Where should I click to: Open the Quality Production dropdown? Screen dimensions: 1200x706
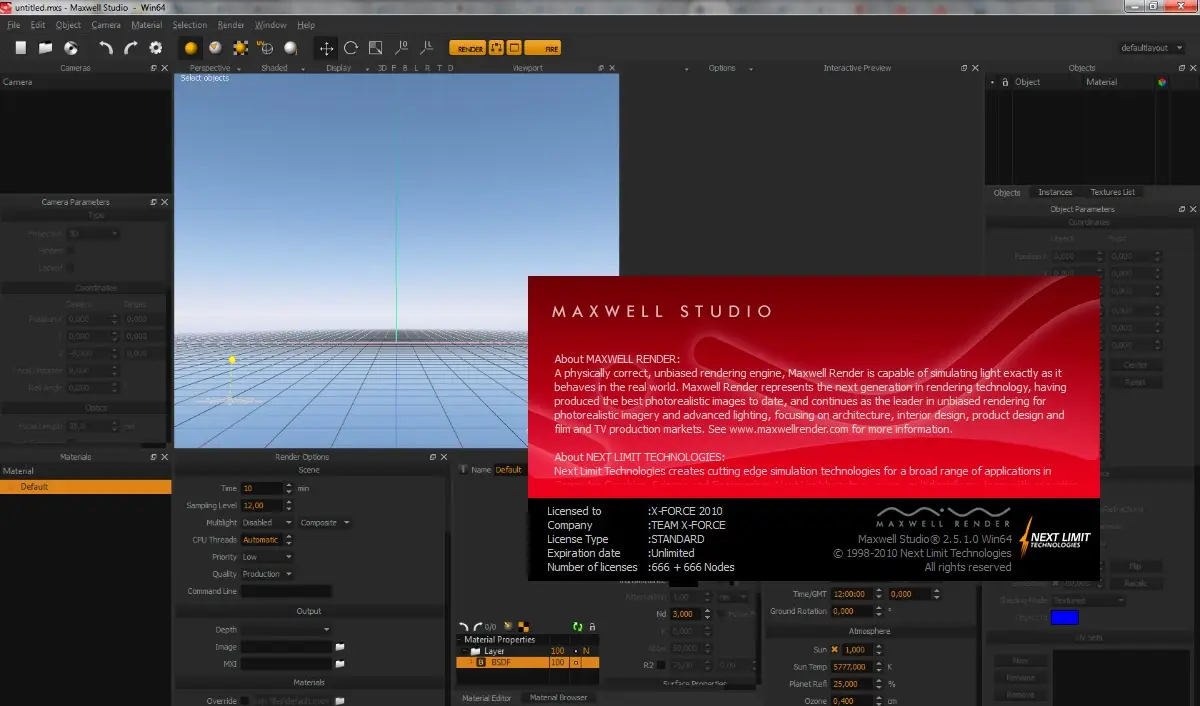267,574
